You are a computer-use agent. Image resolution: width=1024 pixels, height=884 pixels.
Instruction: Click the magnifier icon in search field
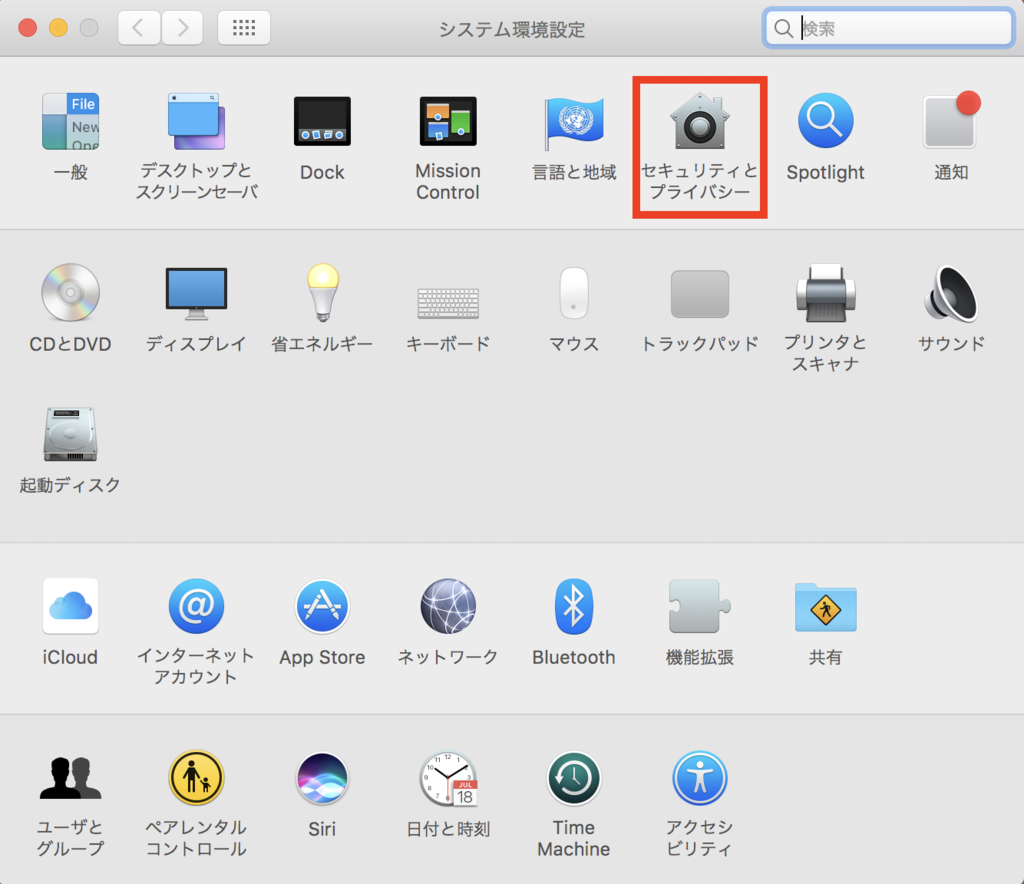point(783,28)
